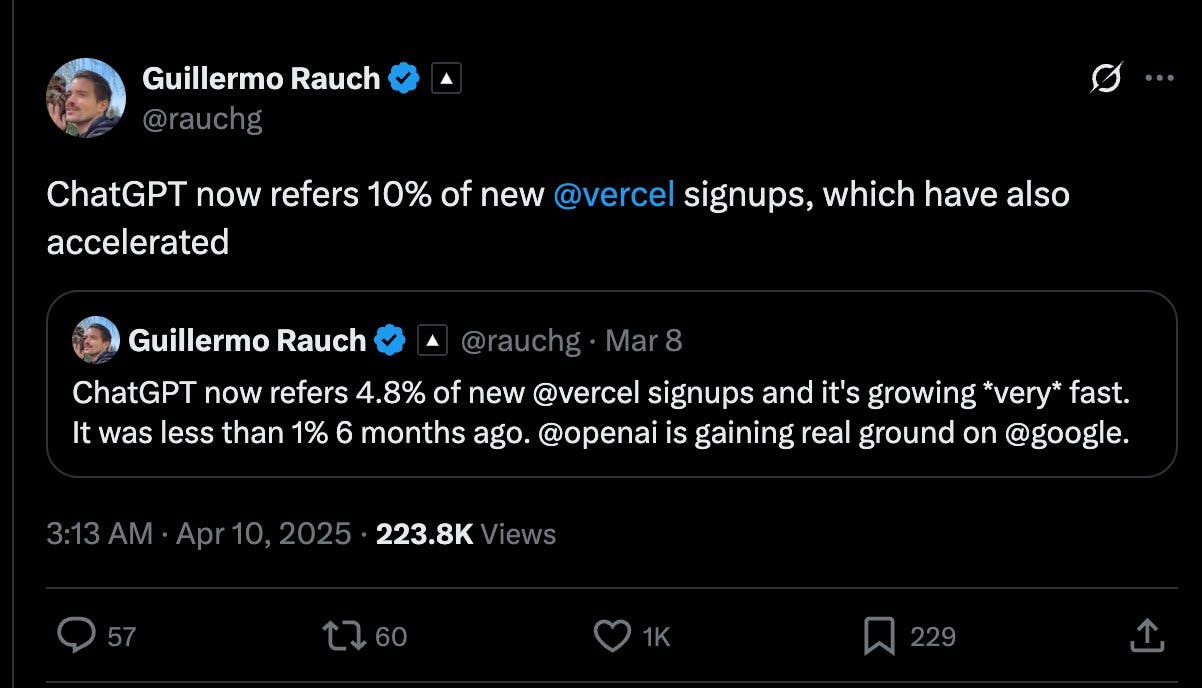Open the 3:13 AM Apr 10, 2025 timestamp
The image size is (1202, 688).
click(x=199, y=533)
